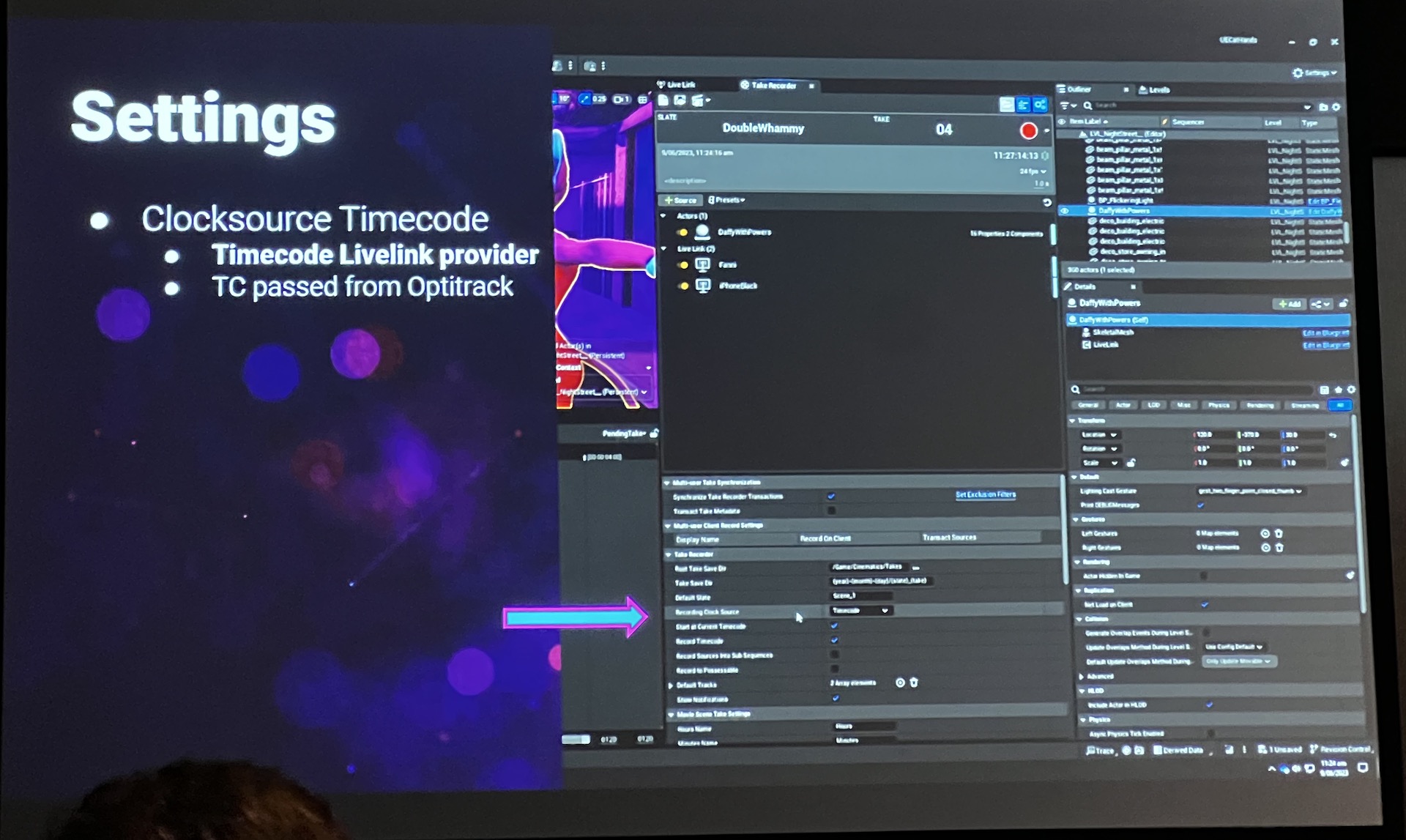Viewport: 1406px width, 840px height.
Task: Click the Default Slate input field
Action: [x=860, y=596]
